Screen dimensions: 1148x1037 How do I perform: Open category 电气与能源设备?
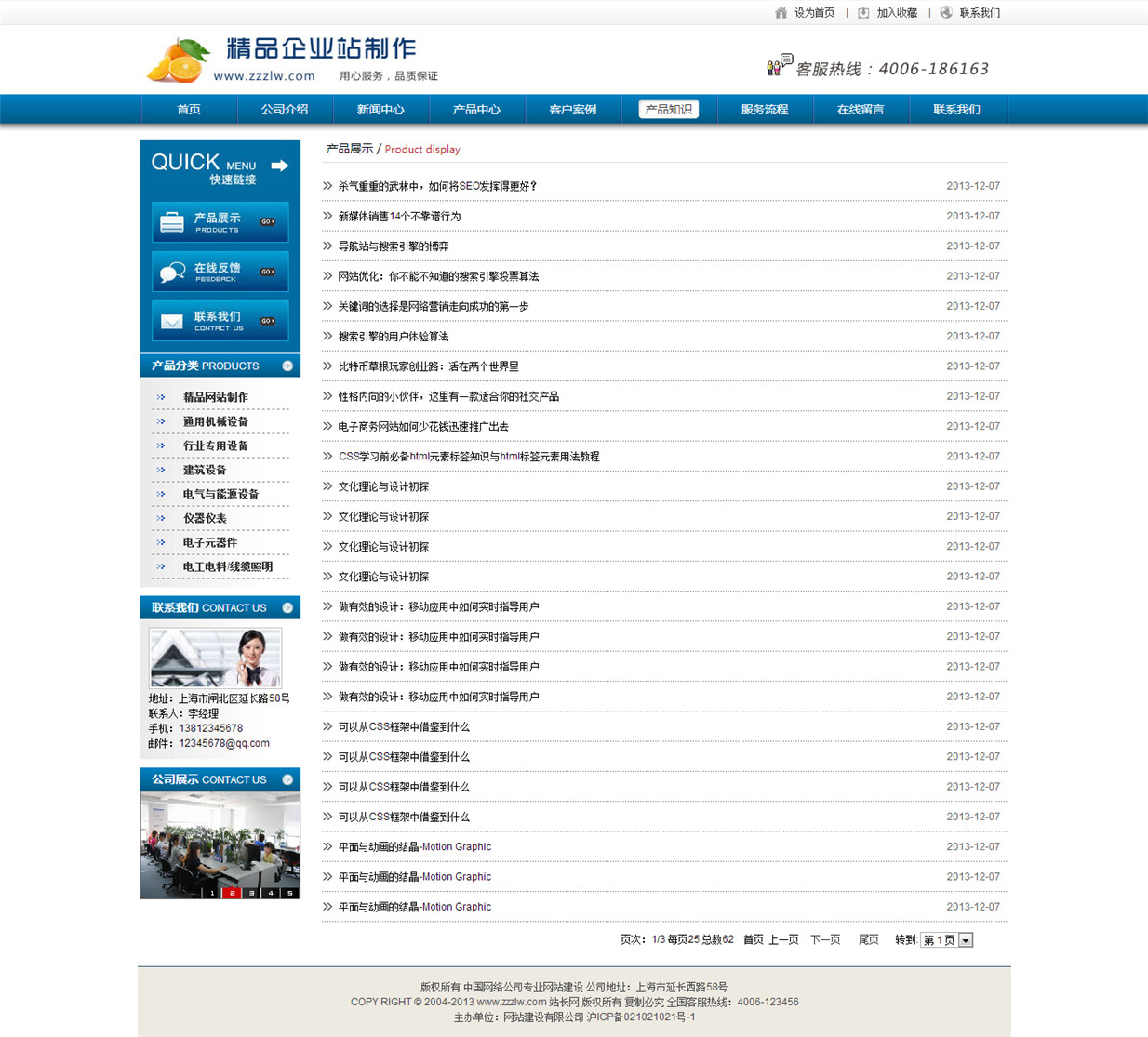(221, 494)
